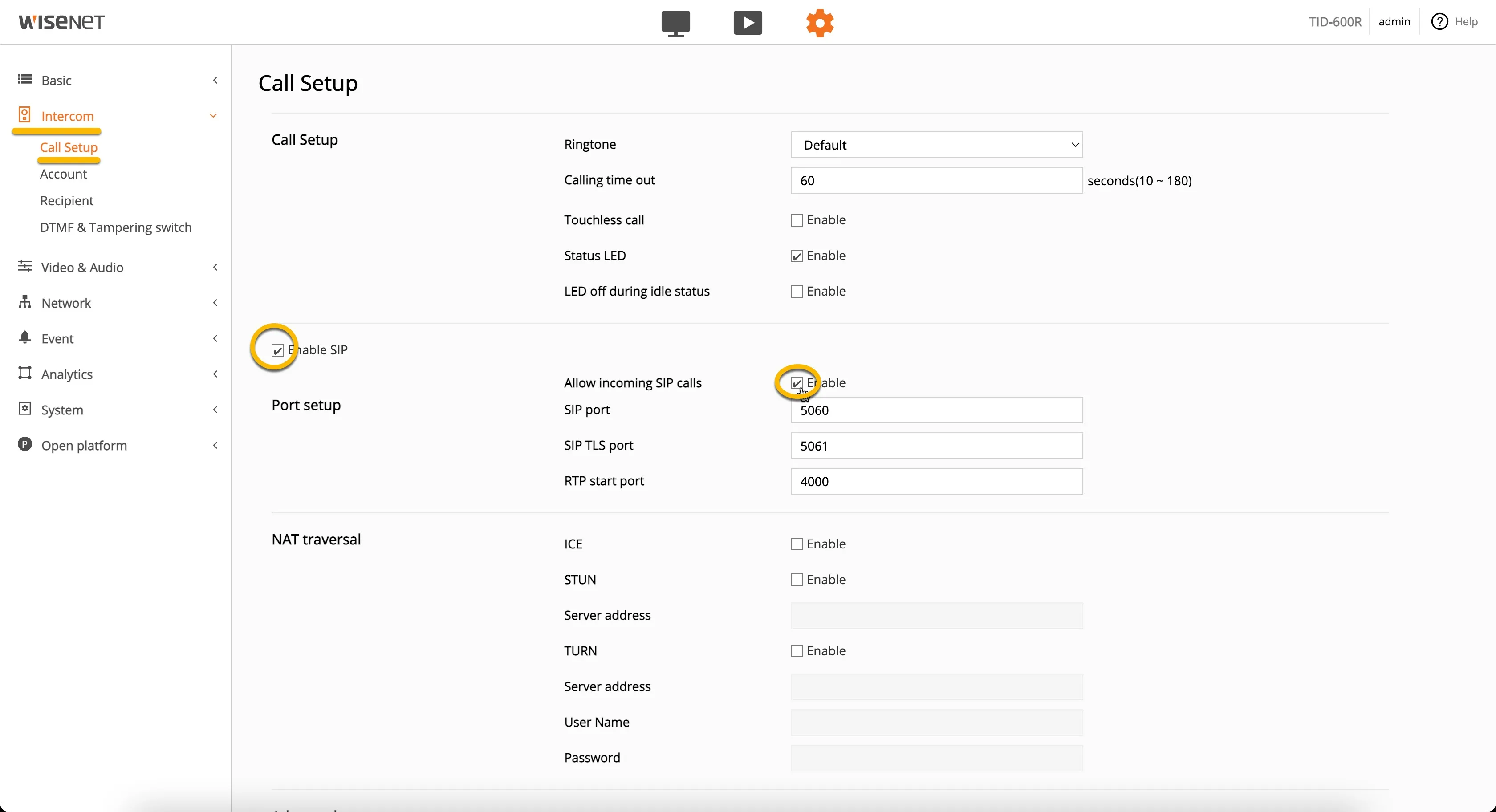This screenshot has height=812, width=1496.
Task: Enable LED off during idle status
Action: pyautogui.click(x=797, y=292)
